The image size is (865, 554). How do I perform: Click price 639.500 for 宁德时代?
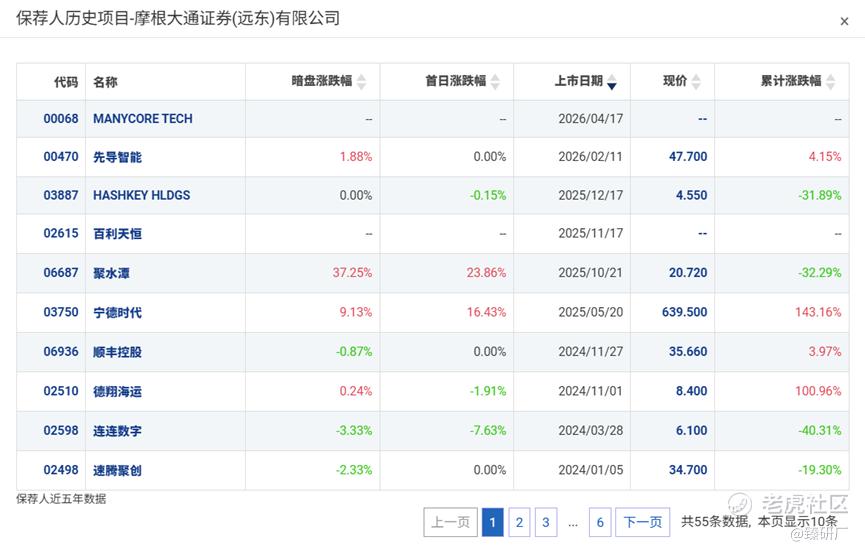[x=685, y=312]
